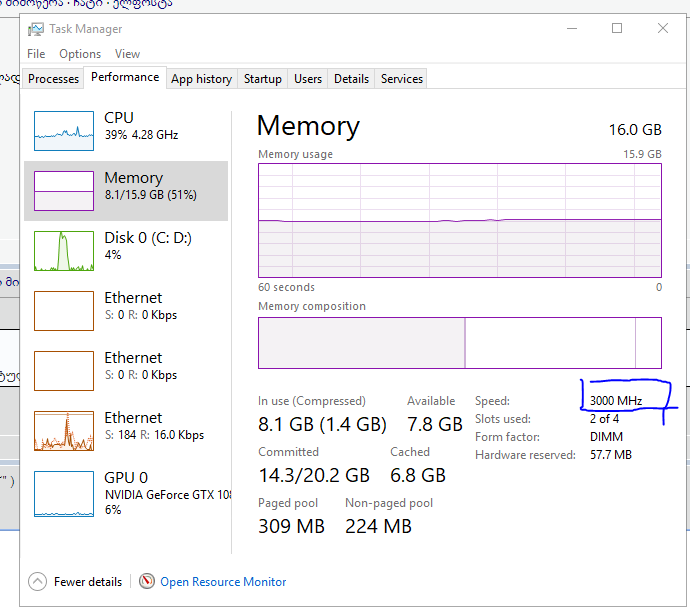Click the large Memory heading
Viewport: 690px width, 610px height.
pyautogui.click(x=308, y=126)
